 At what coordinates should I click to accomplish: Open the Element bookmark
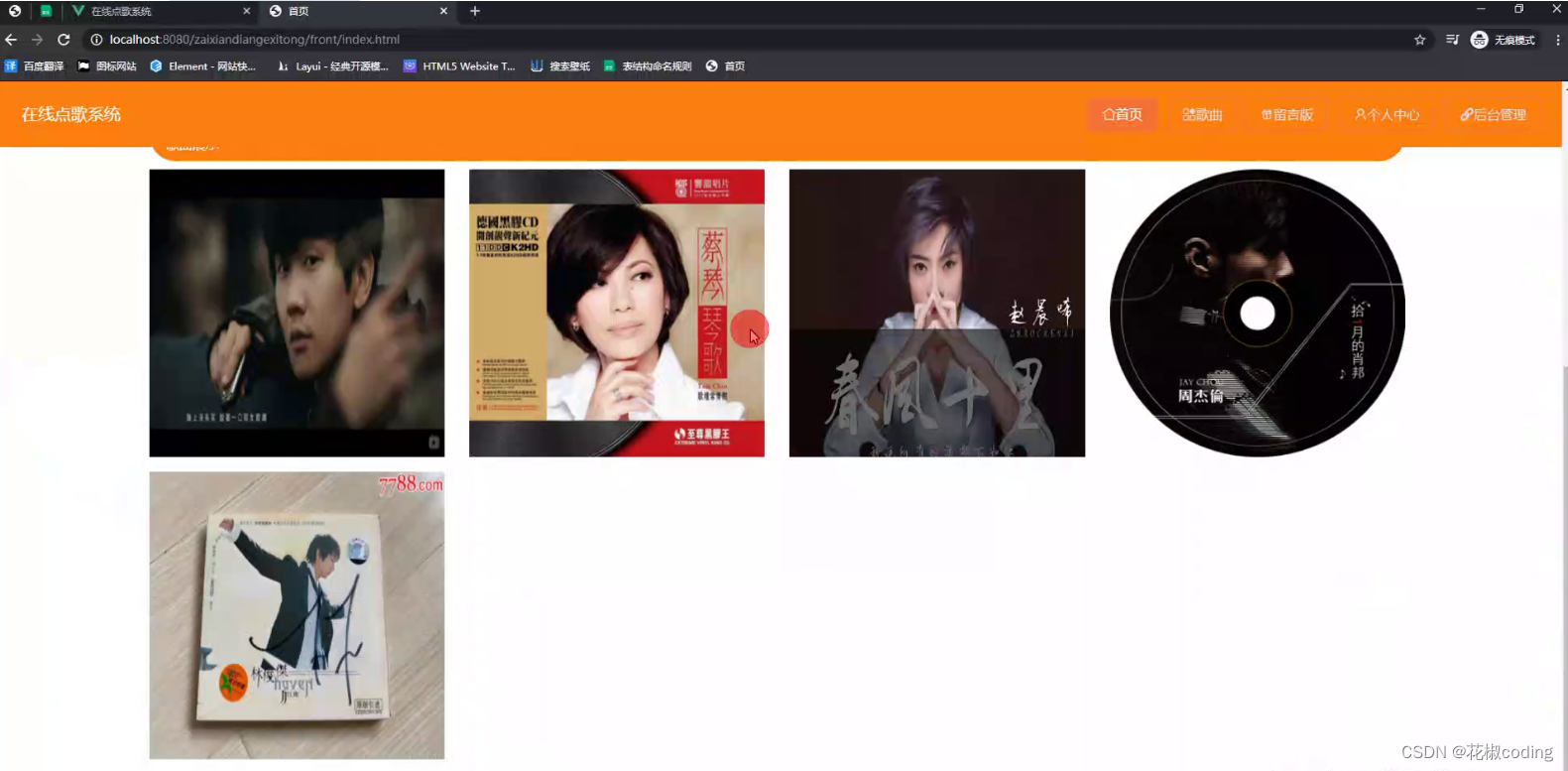tap(202, 66)
